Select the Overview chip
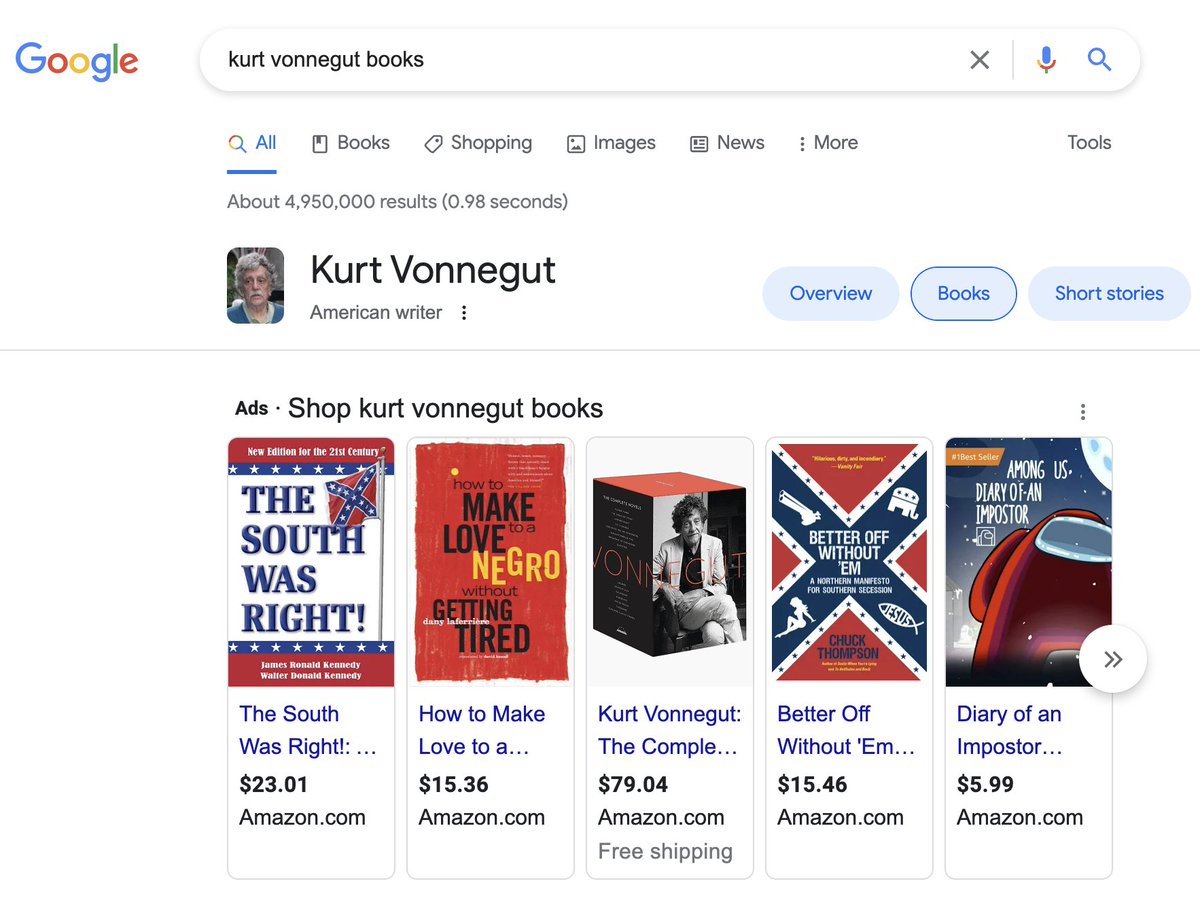The image size is (1200, 911). (831, 294)
